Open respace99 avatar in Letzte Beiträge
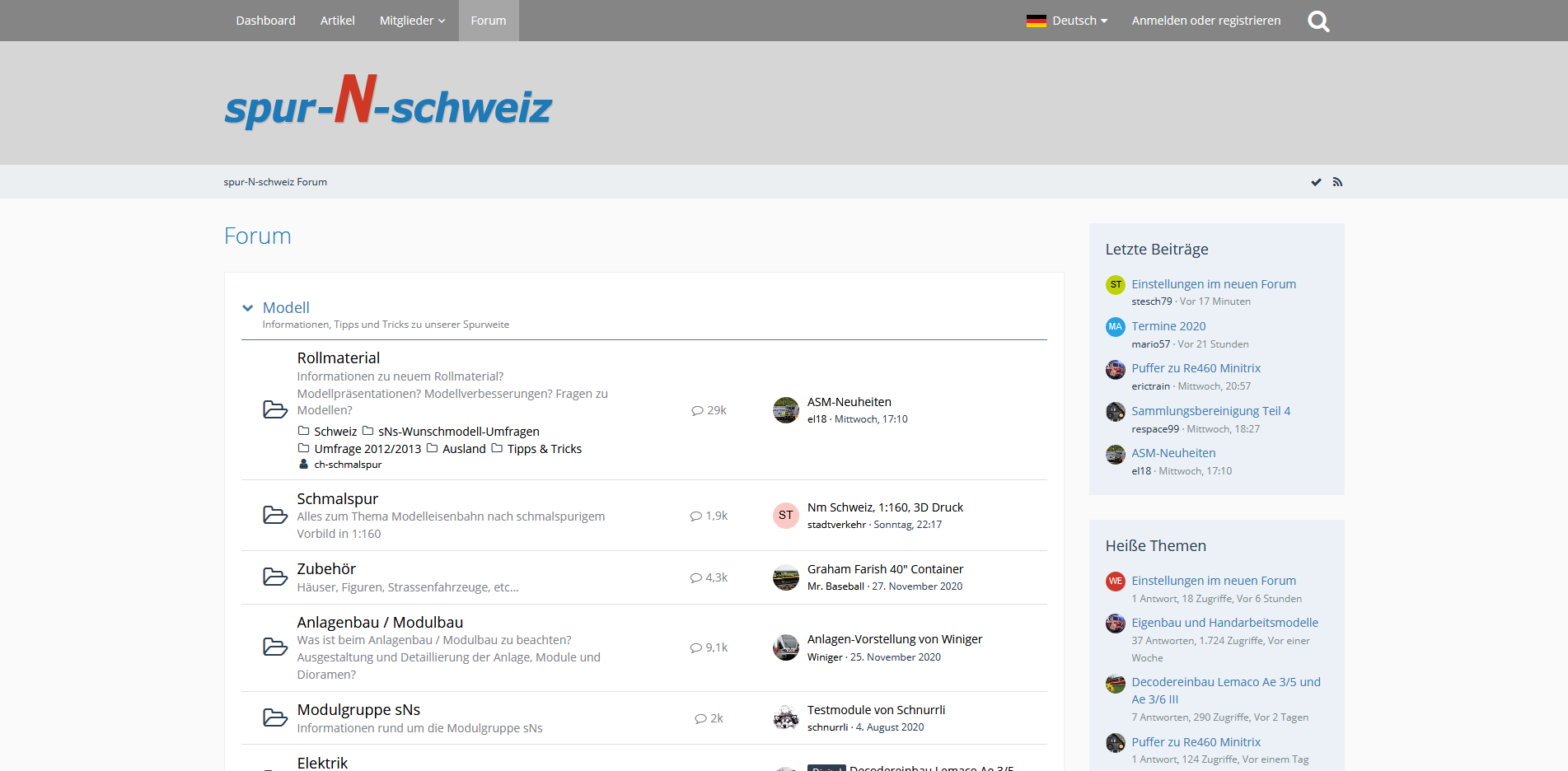The width and height of the screenshot is (1568, 771). pyautogui.click(x=1115, y=411)
